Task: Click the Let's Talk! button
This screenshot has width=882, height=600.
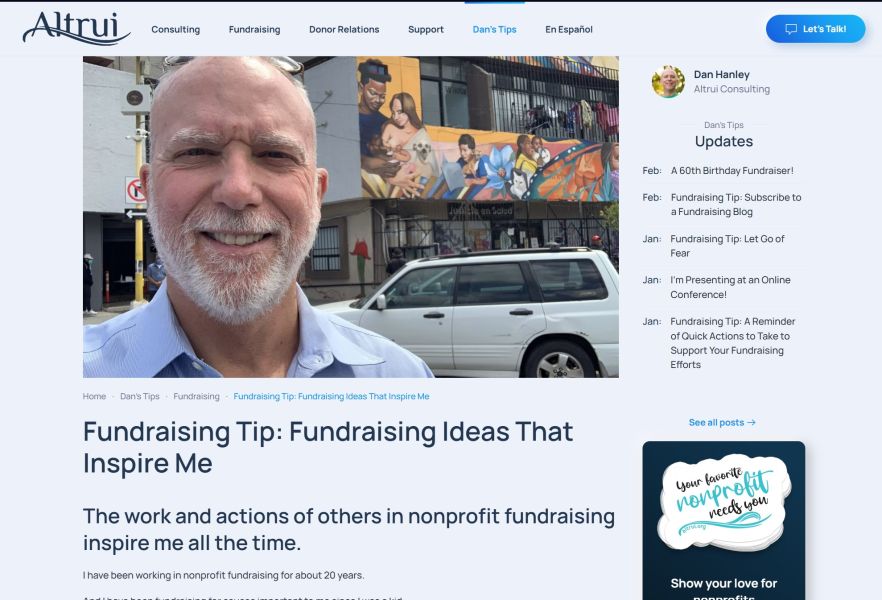Action: pos(816,29)
